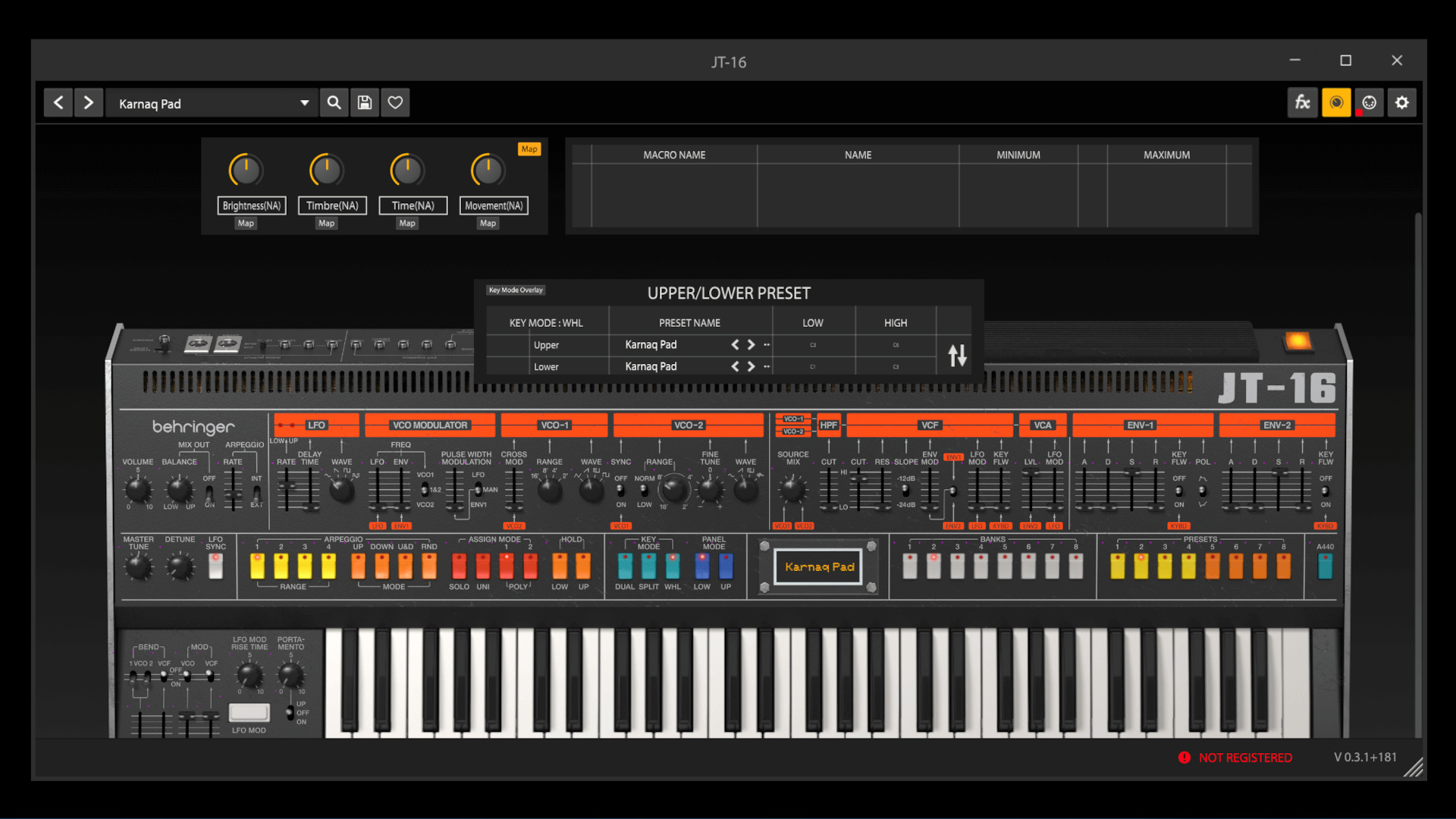The height and width of the screenshot is (819, 1456).
Task: Click the orange power light on the synth
Action: coord(1298,341)
